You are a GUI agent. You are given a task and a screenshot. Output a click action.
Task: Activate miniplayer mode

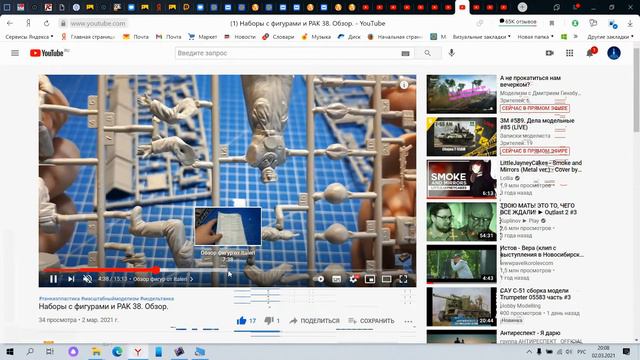(370, 279)
